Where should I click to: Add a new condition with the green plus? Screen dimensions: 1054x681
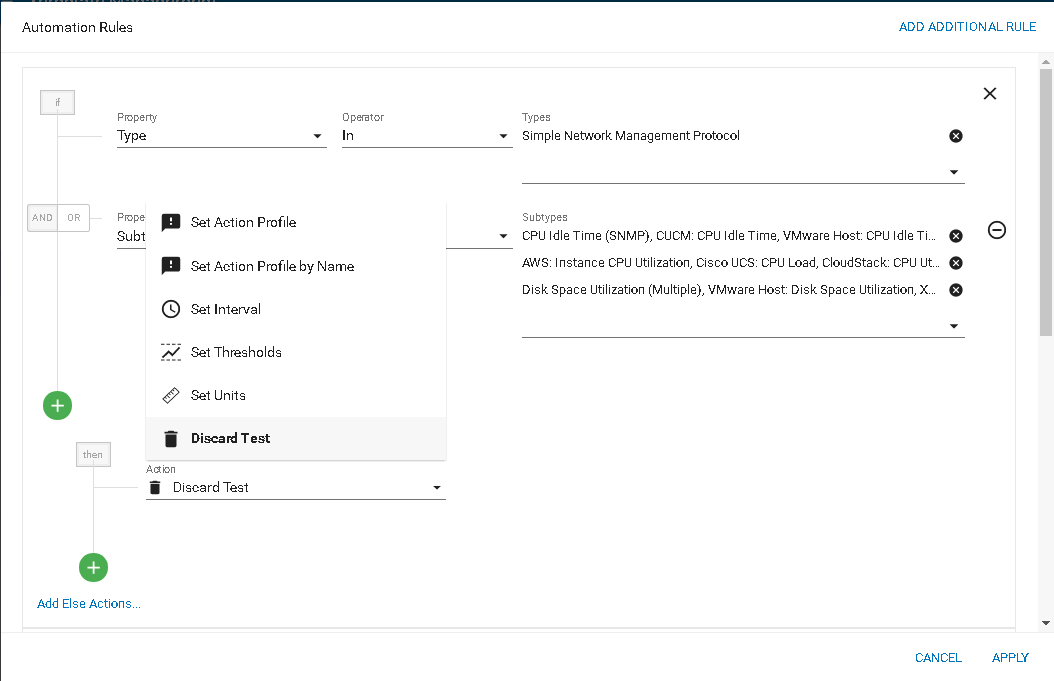tap(58, 405)
